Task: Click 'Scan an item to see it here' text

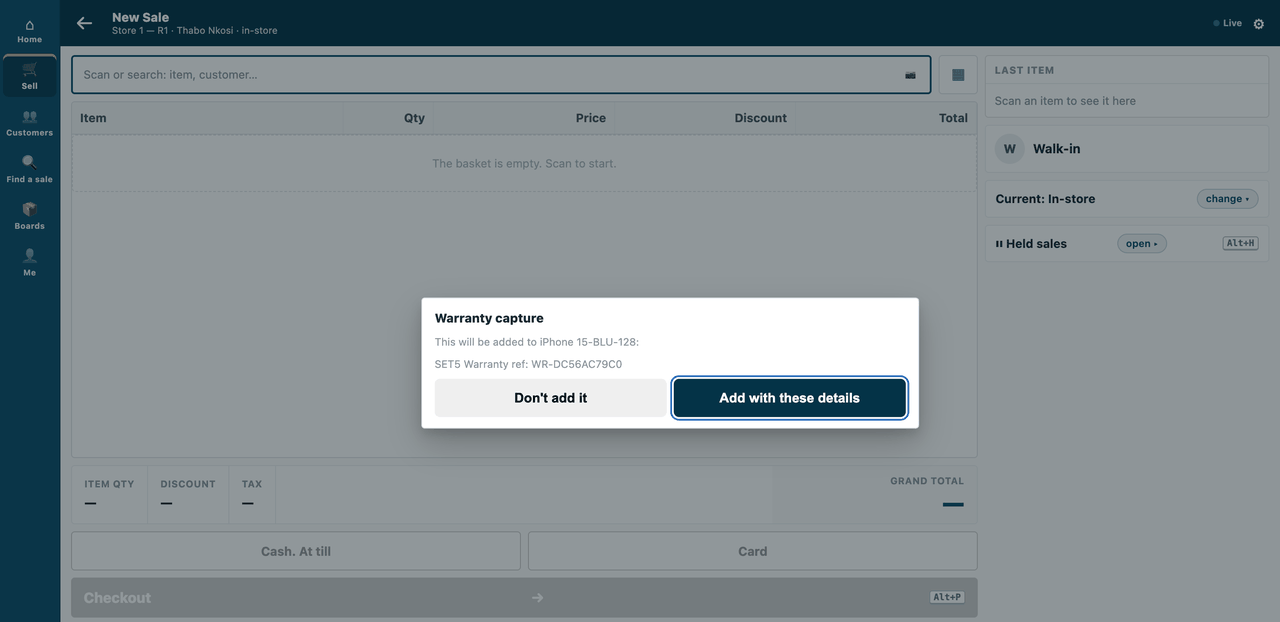Action: coord(1065,101)
